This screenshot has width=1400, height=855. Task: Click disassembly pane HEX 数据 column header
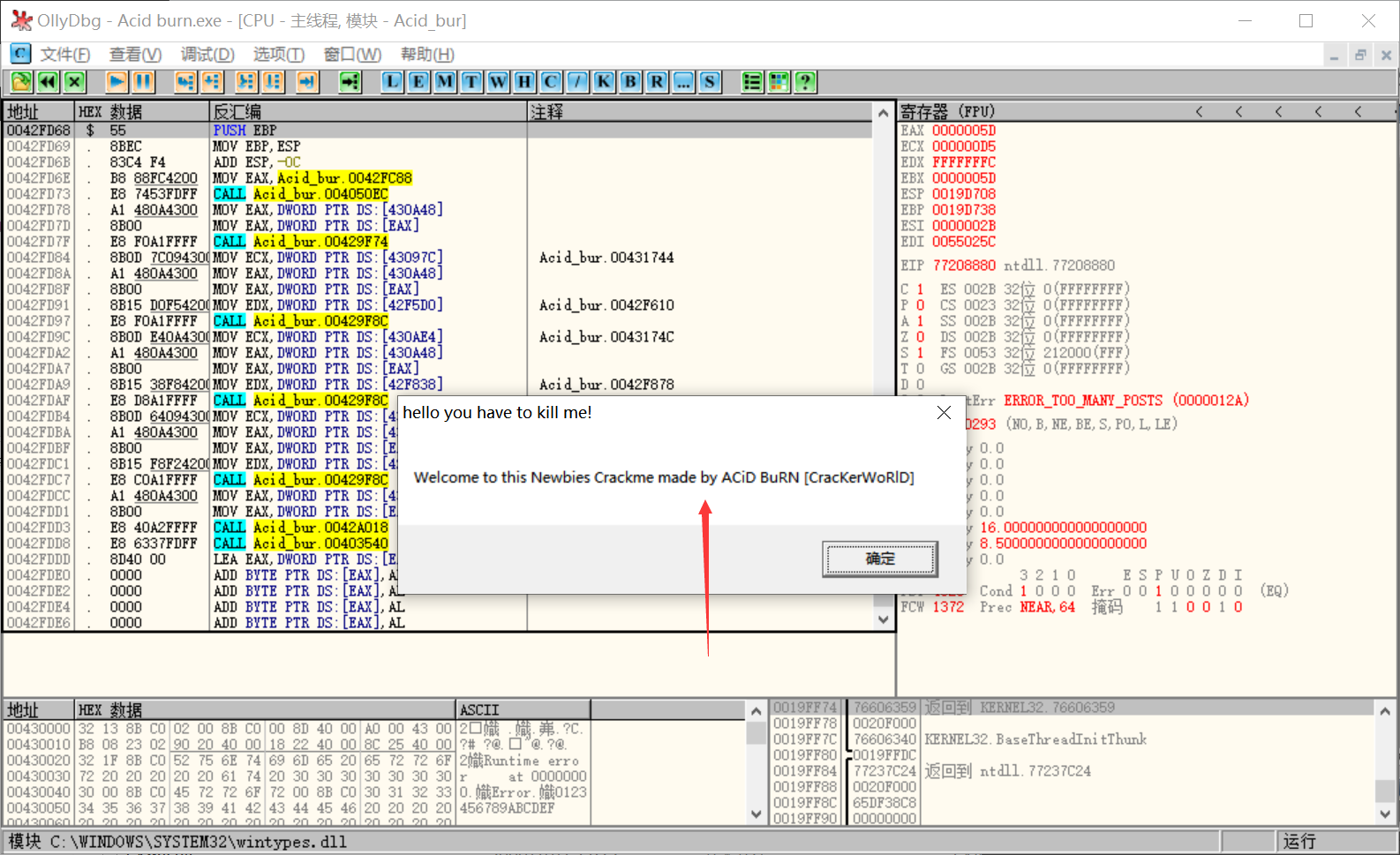pos(141,111)
